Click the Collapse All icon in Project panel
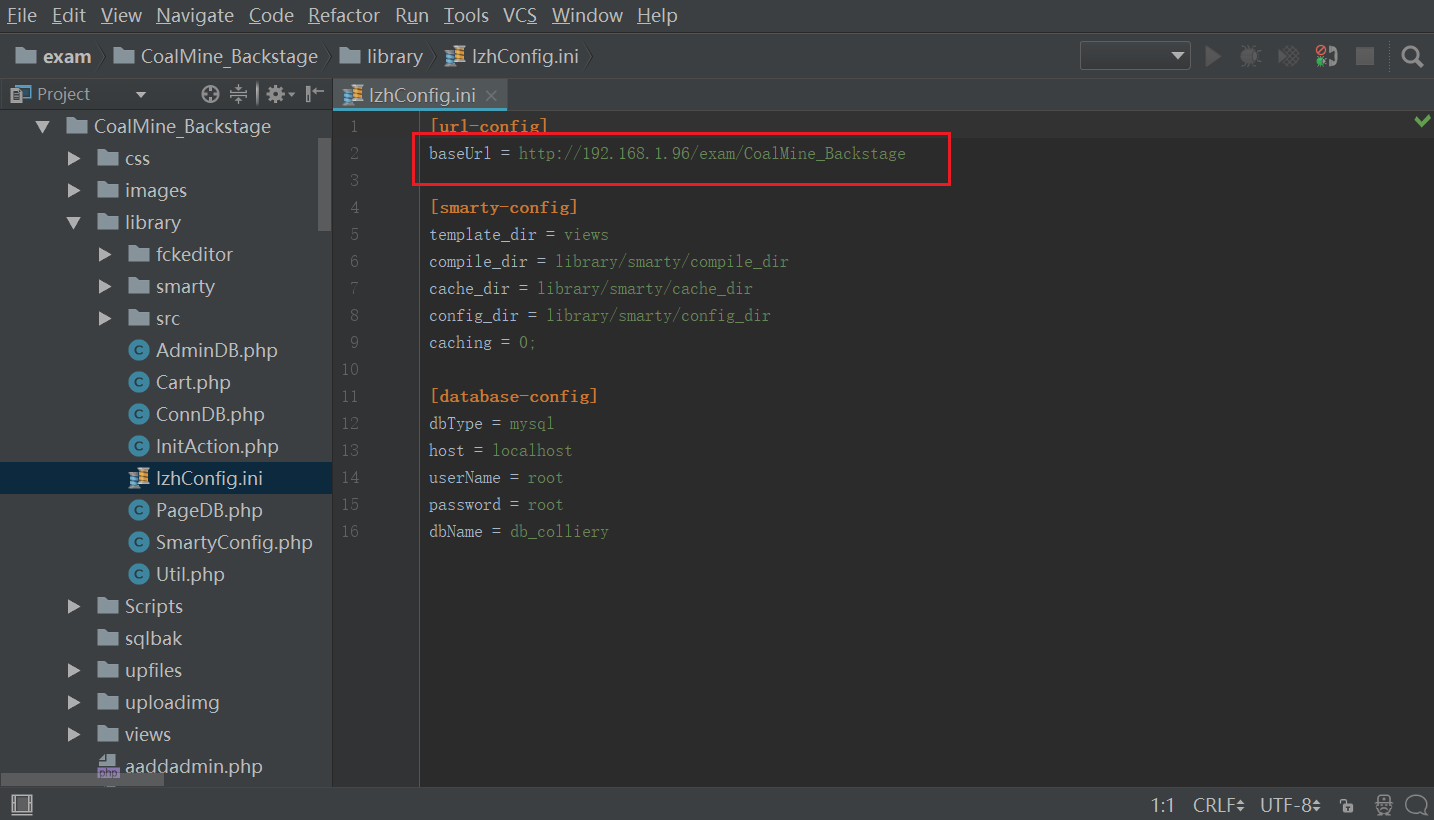Viewport: 1434px width, 820px height. click(238, 94)
